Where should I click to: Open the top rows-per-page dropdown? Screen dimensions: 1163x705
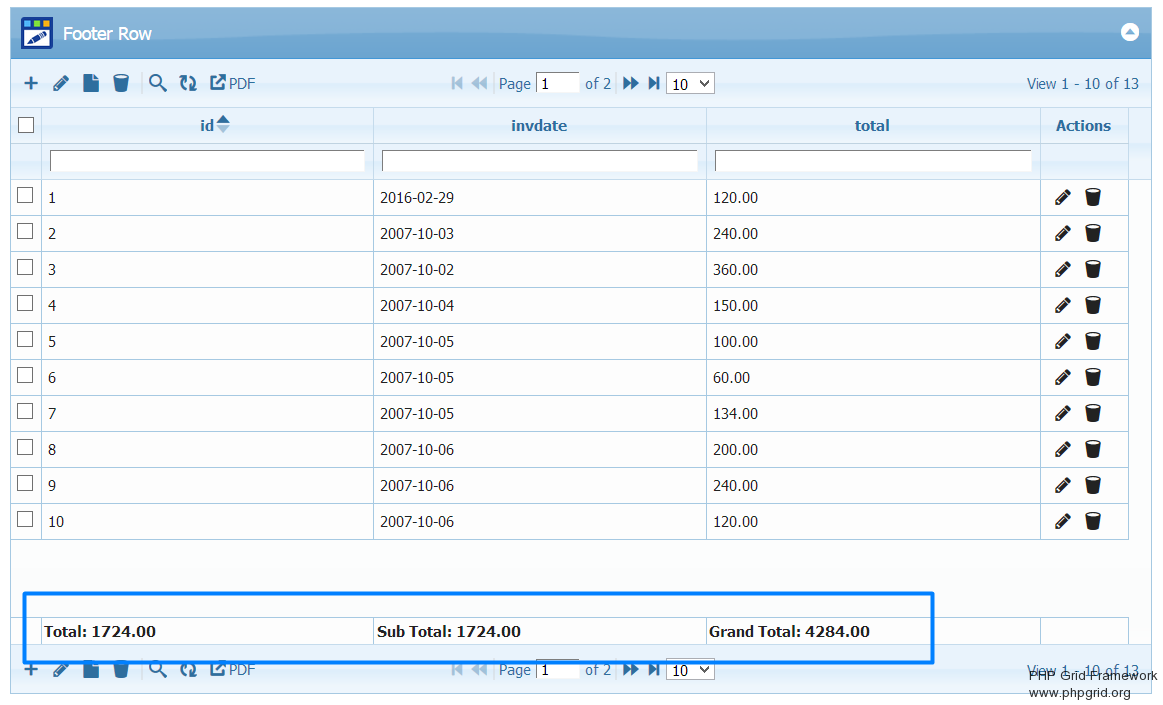[x=690, y=83]
